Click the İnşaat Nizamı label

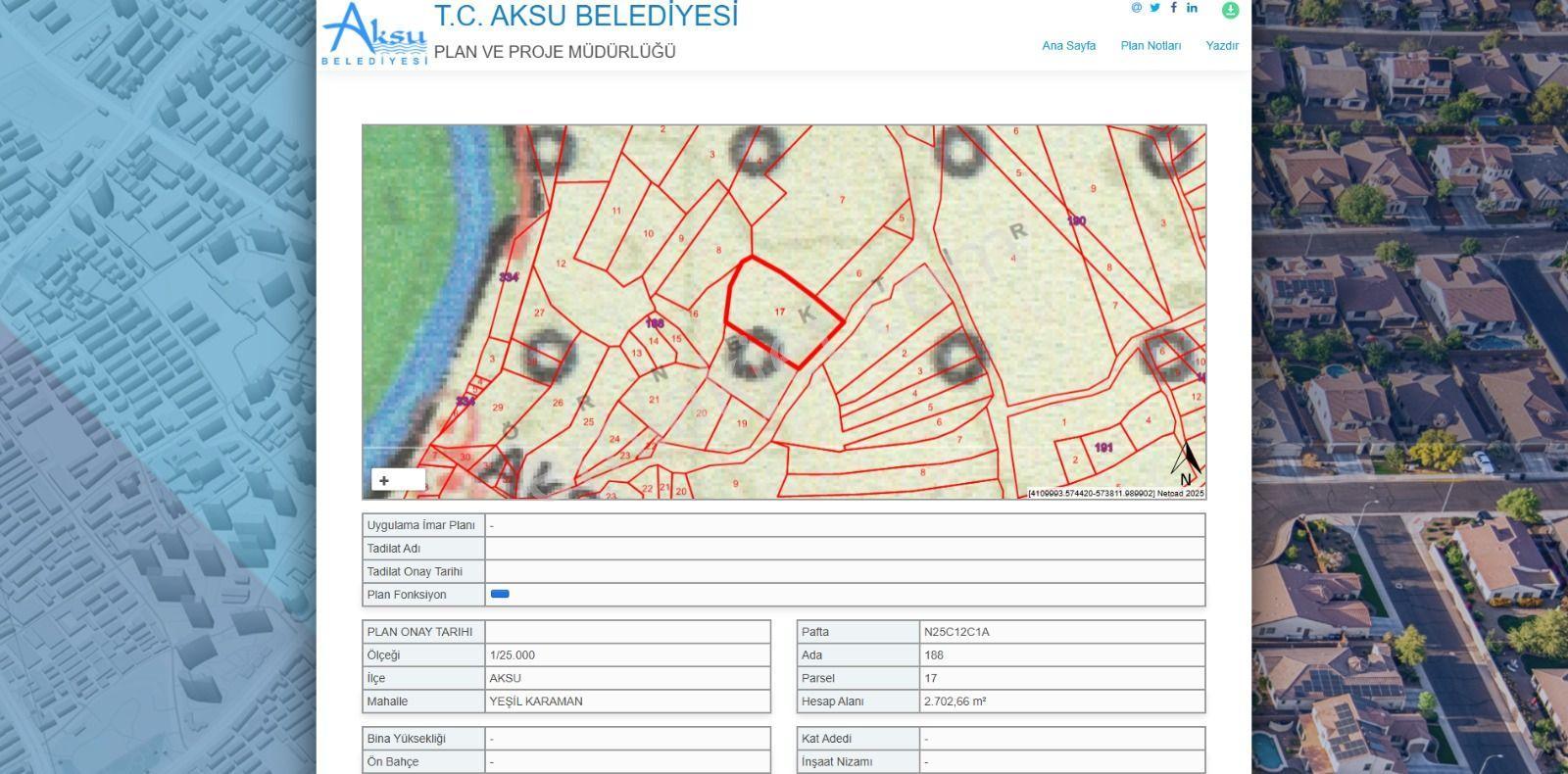[836, 761]
